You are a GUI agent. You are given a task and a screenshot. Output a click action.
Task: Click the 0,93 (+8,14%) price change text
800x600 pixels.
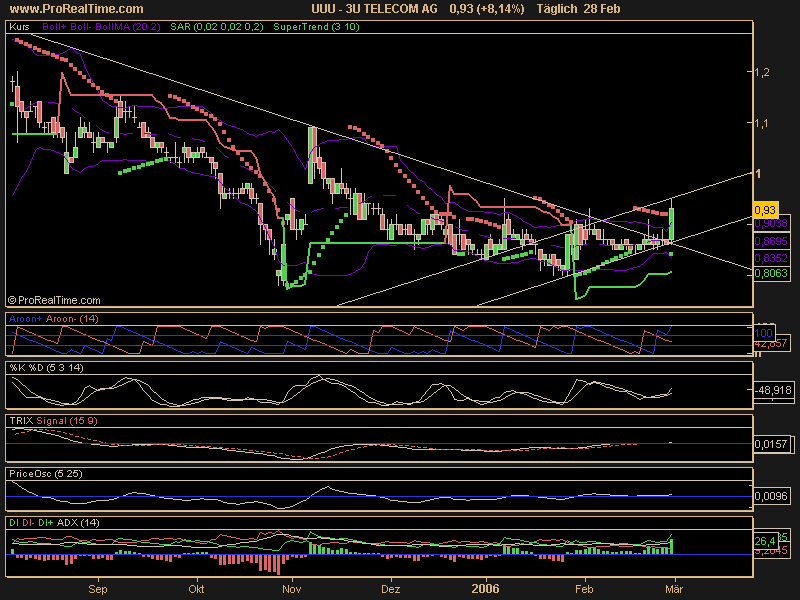click(x=487, y=9)
